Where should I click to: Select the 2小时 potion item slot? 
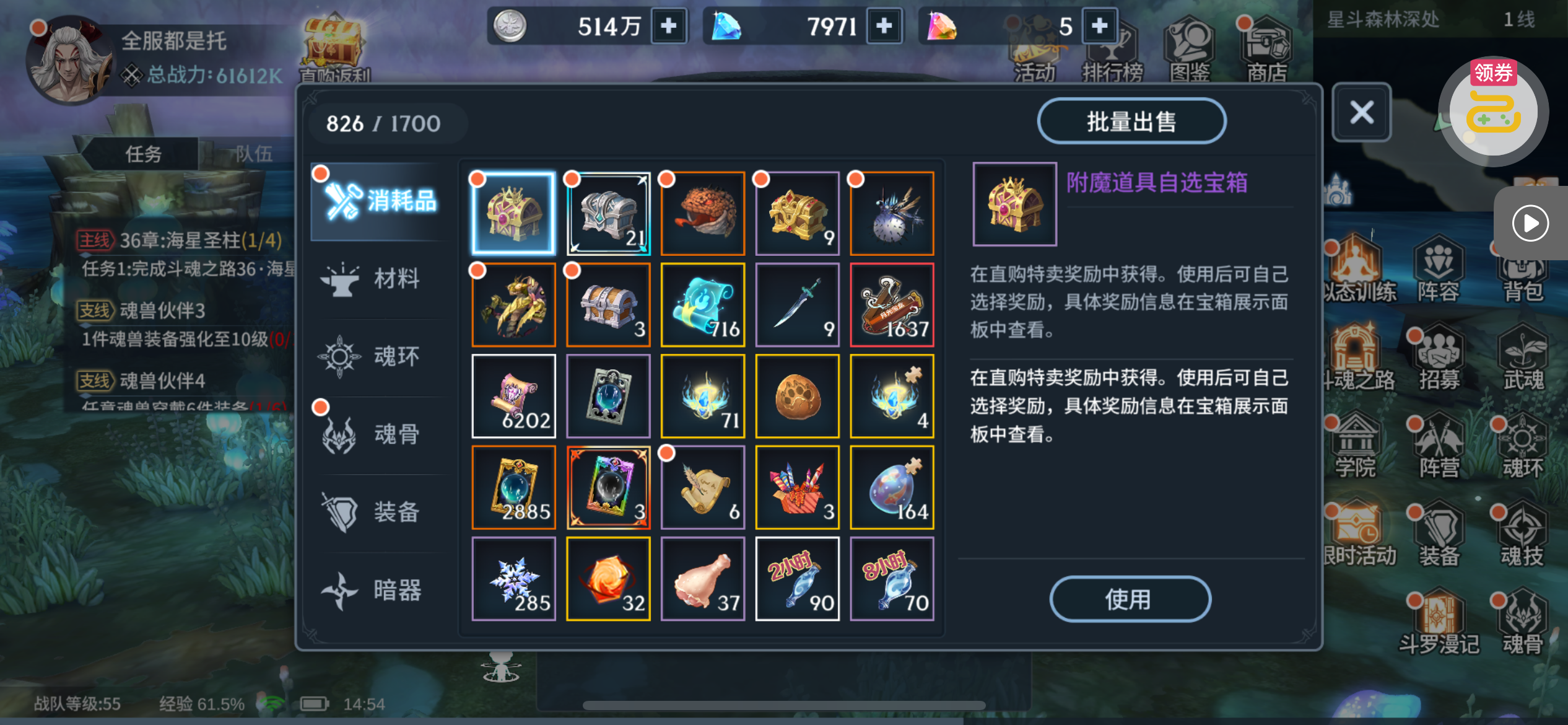click(x=798, y=579)
